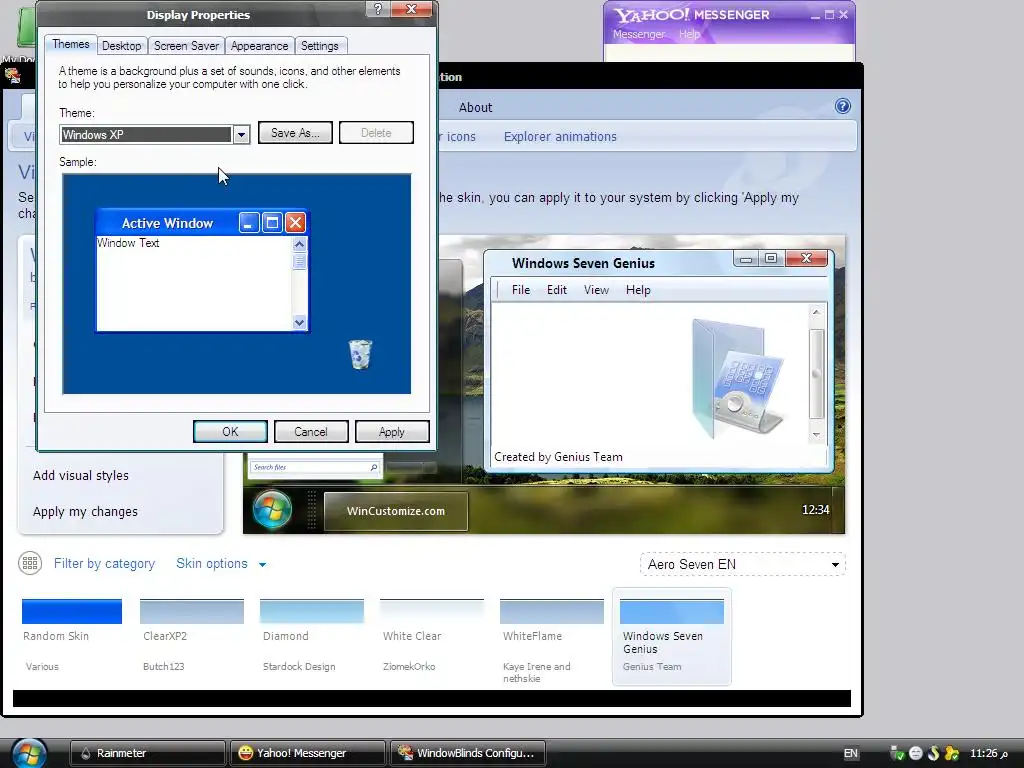Click the "Stardock Design" author text
Viewport: 1024px width, 768px height.
(299, 667)
